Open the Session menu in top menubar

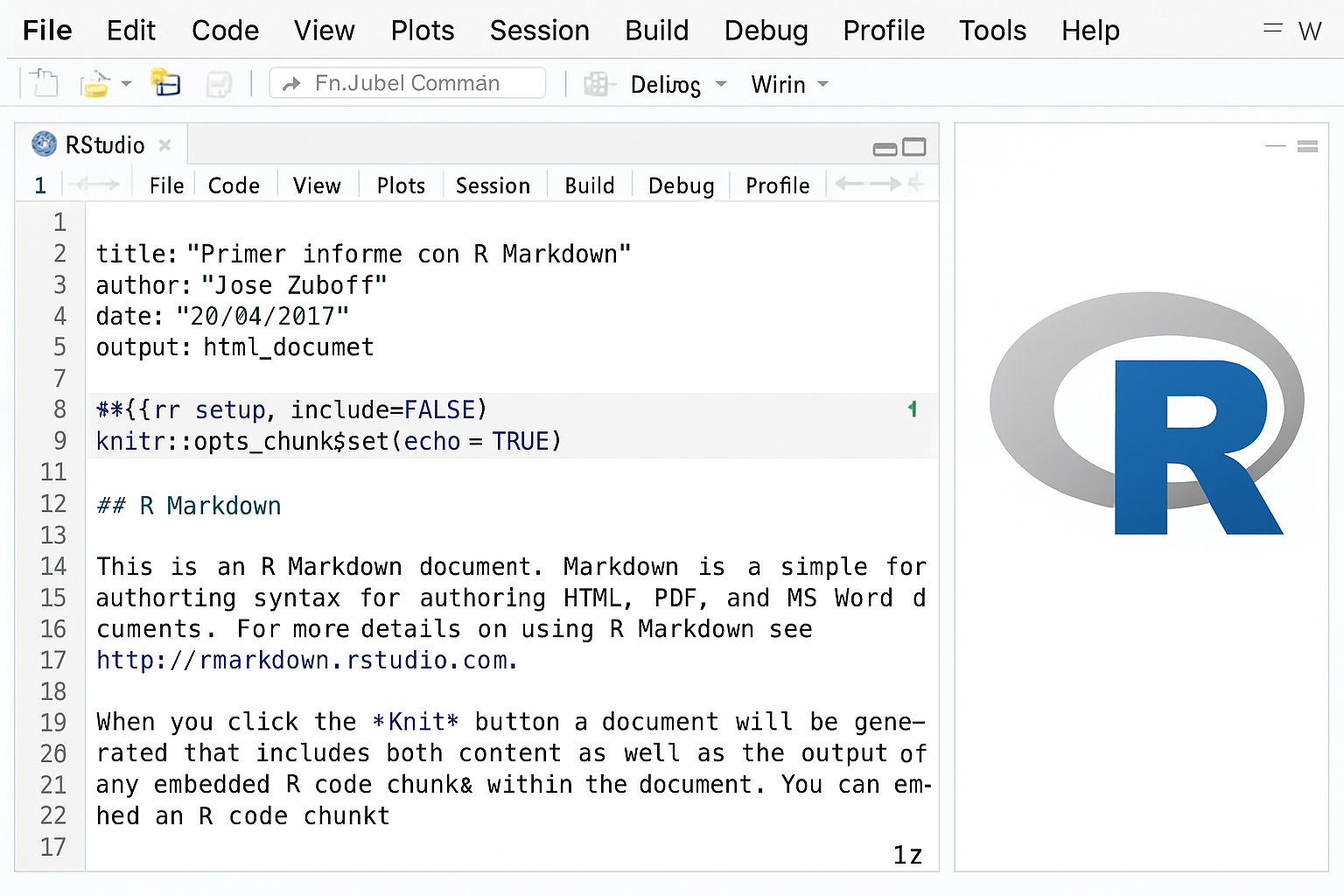539,31
